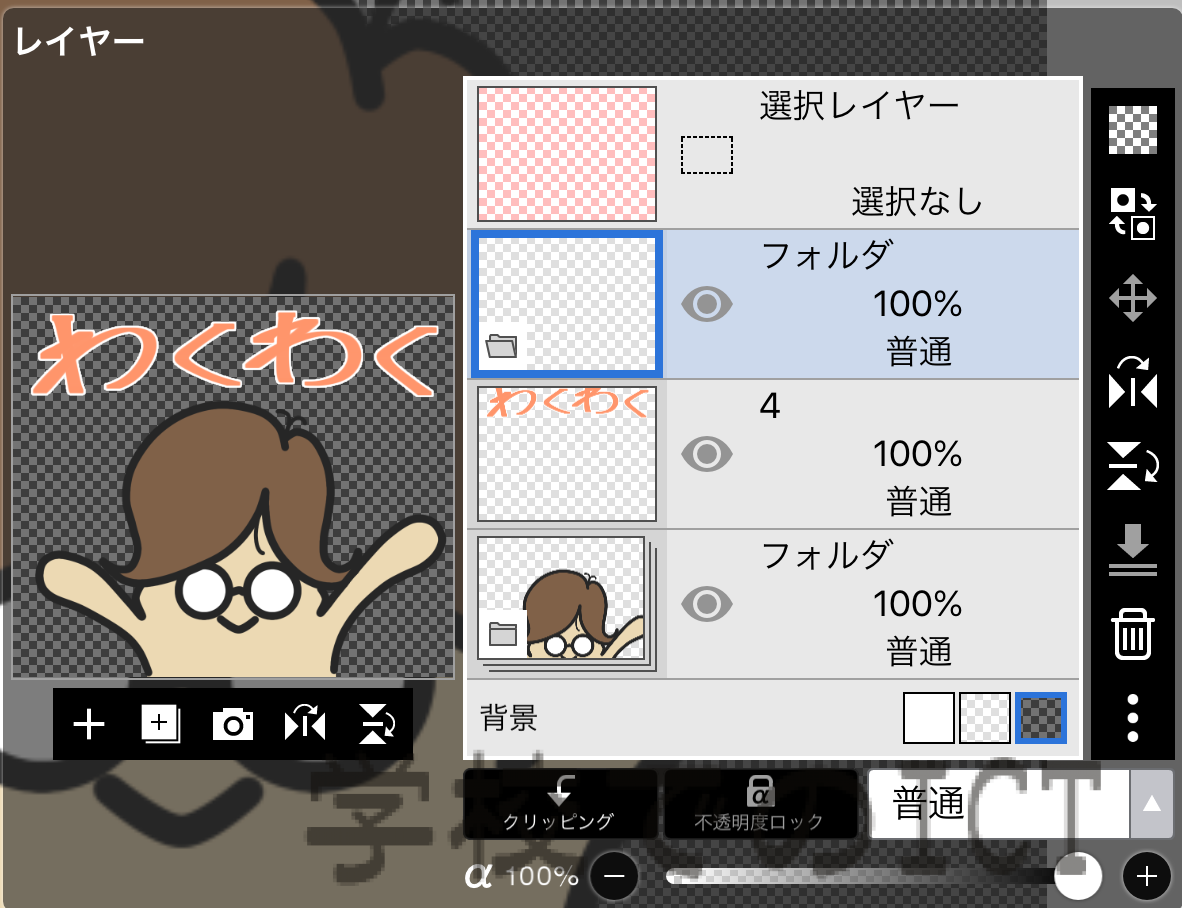Image resolution: width=1182 pixels, height=908 pixels.
Task: Click the α 100% opacity readout
Action: [522, 876]
